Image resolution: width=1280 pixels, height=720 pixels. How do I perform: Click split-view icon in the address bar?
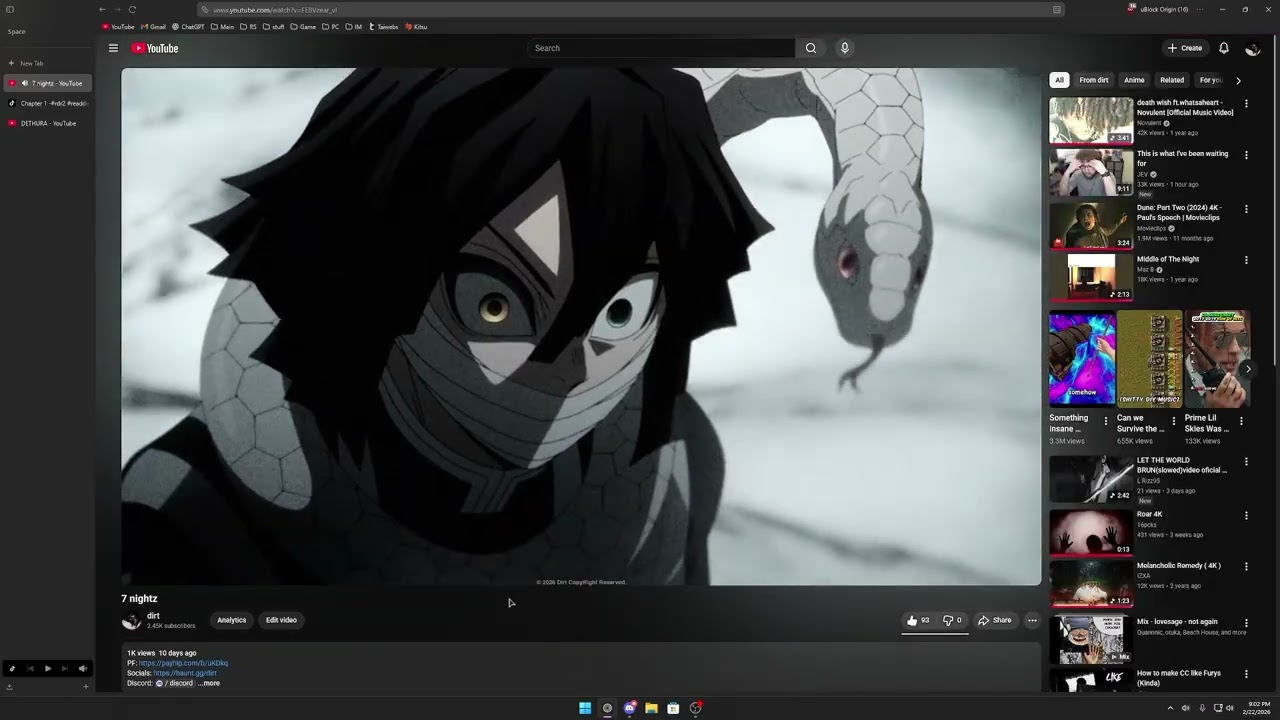coord(1057,10)
